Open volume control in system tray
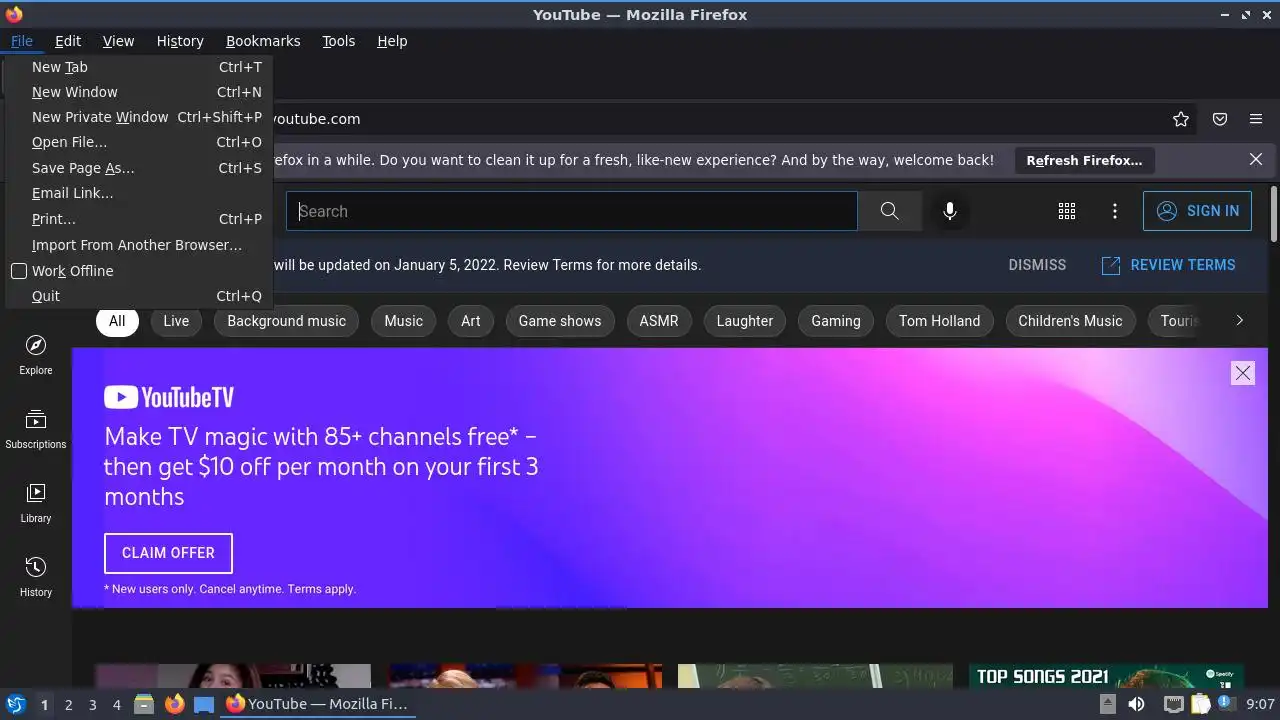Image resolution: width=1280 pixels, height=720 pixels. (1136, 704)
